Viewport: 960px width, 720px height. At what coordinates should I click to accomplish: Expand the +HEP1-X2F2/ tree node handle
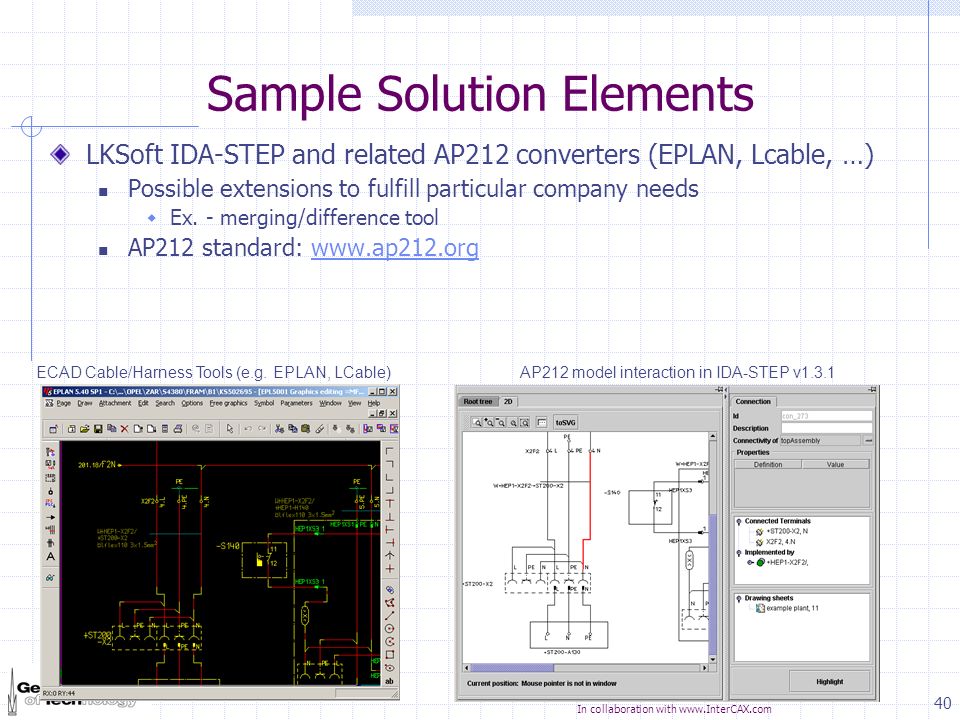pos(750,563)
